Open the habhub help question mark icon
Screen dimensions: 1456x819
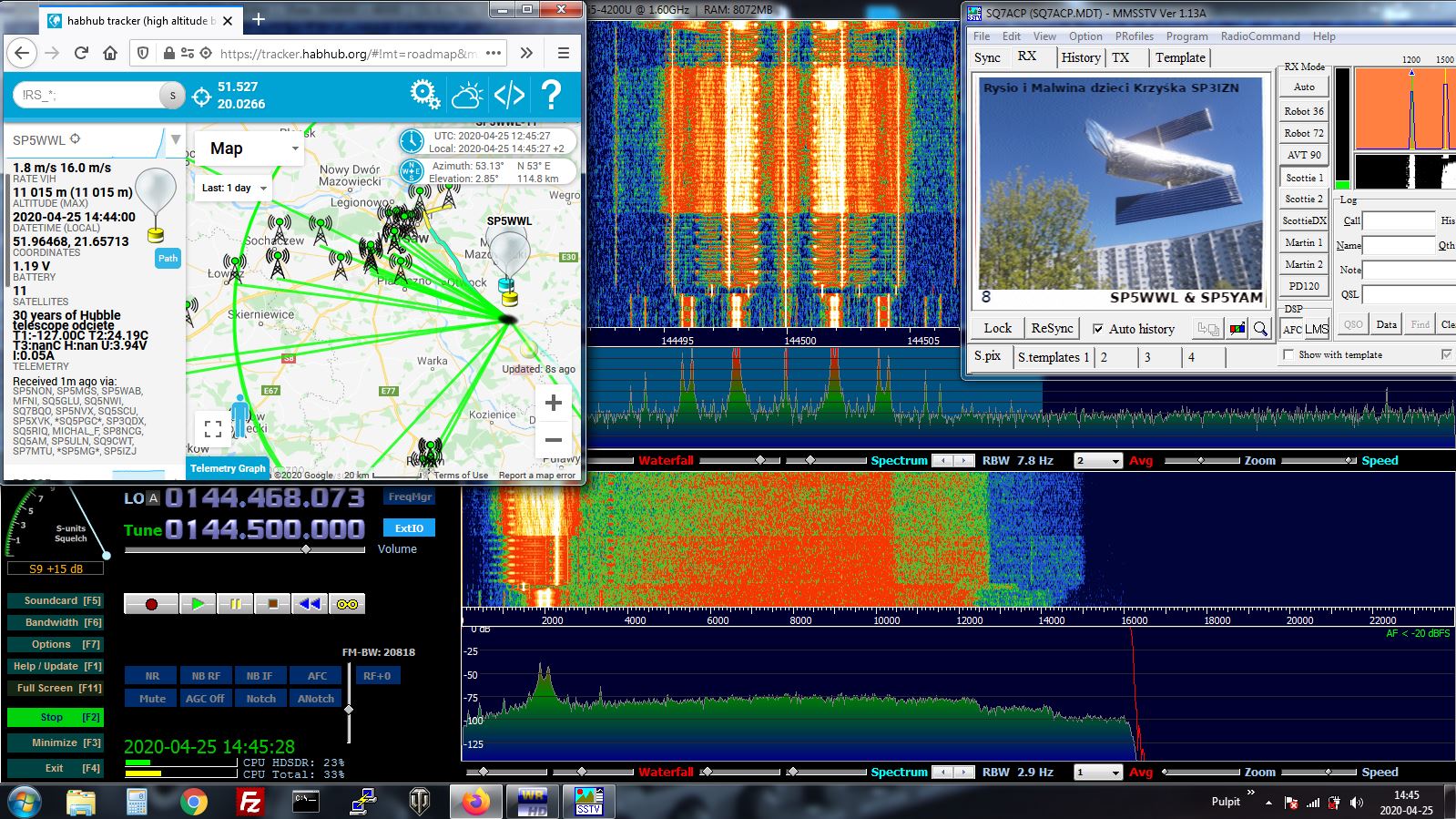(551, 95)
